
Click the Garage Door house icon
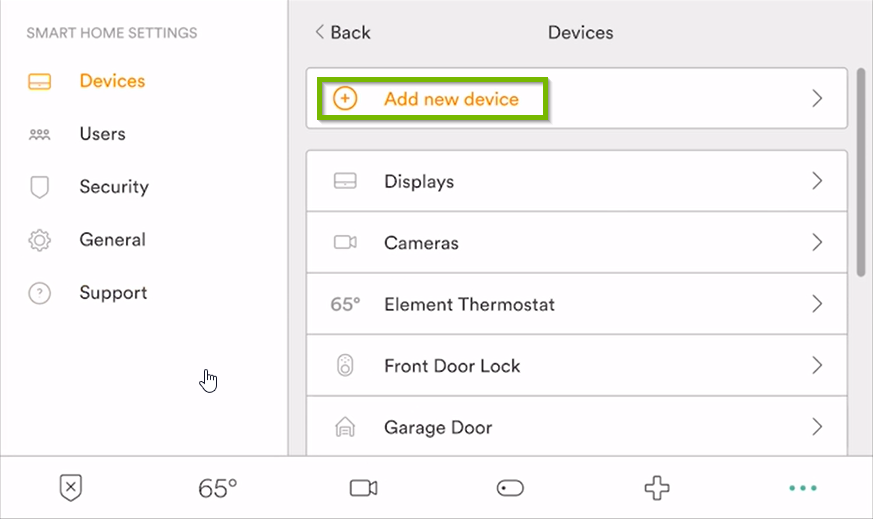pyautogui.click(x=345, y=427)
